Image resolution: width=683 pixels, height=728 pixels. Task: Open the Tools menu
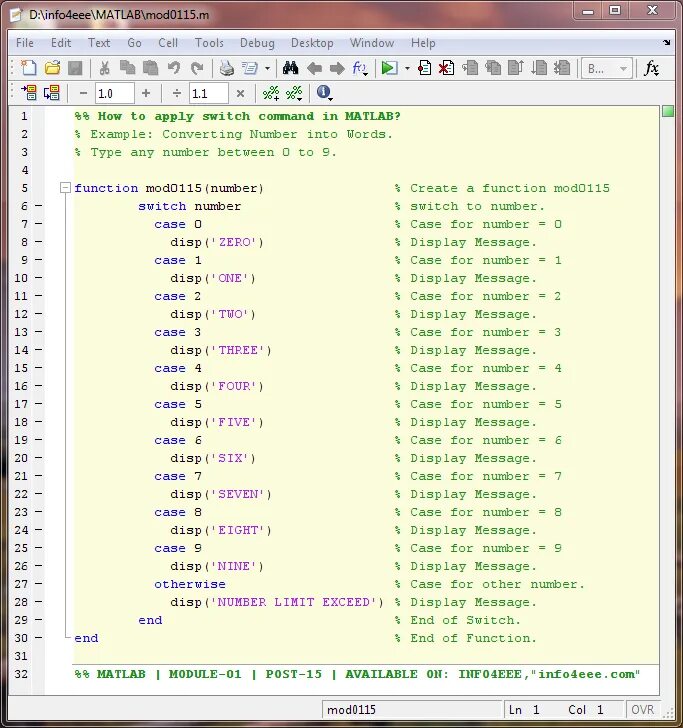tap(209, 43)
